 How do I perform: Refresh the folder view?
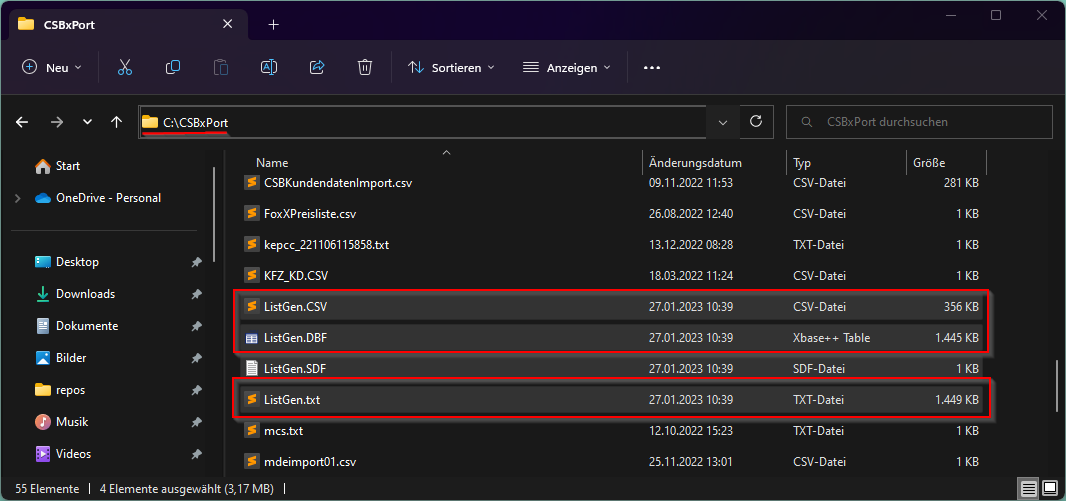click(x=755, y=122)
